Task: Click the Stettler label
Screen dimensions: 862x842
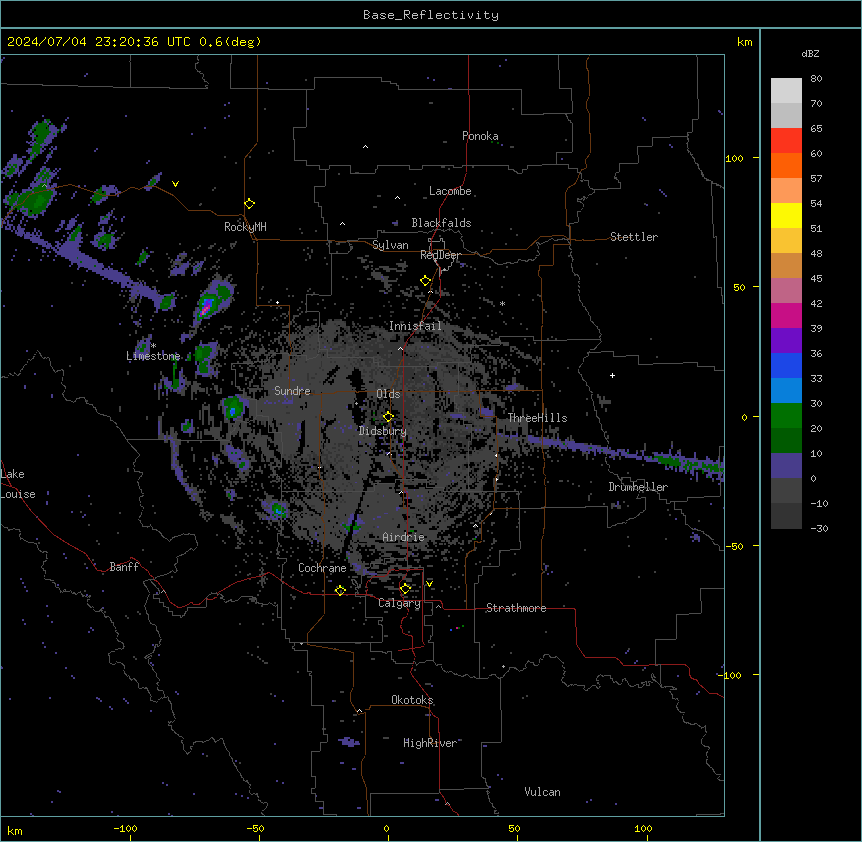Action: click(x=634, y=237)
